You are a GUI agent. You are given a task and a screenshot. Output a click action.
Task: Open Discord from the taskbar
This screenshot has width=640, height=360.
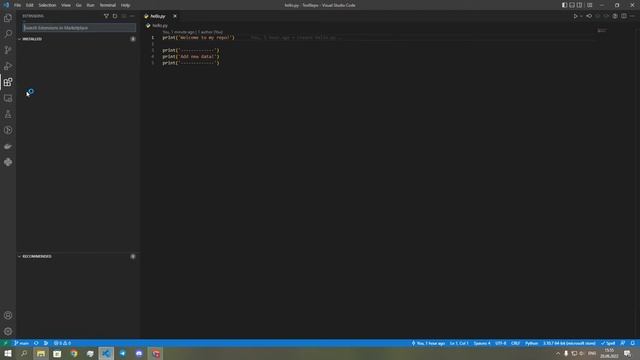pos(139,353)
